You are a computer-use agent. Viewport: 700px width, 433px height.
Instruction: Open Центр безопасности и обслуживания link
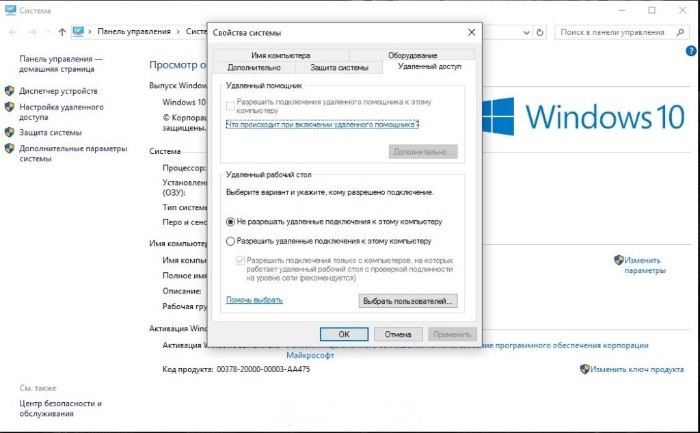(60, 408)
